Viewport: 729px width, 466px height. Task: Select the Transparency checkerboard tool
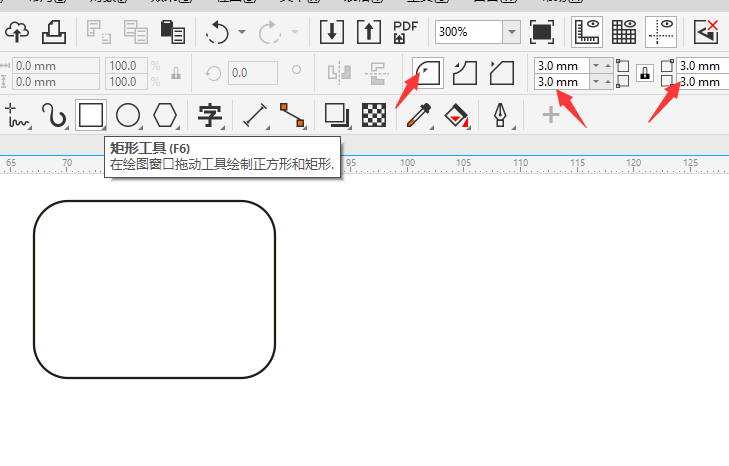click(374, 115)
